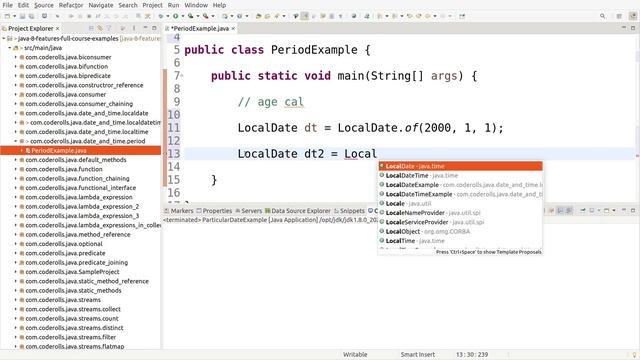Click the Project Explorer filter icon
This screenshot has width=640, height=360.
[109, 28]
